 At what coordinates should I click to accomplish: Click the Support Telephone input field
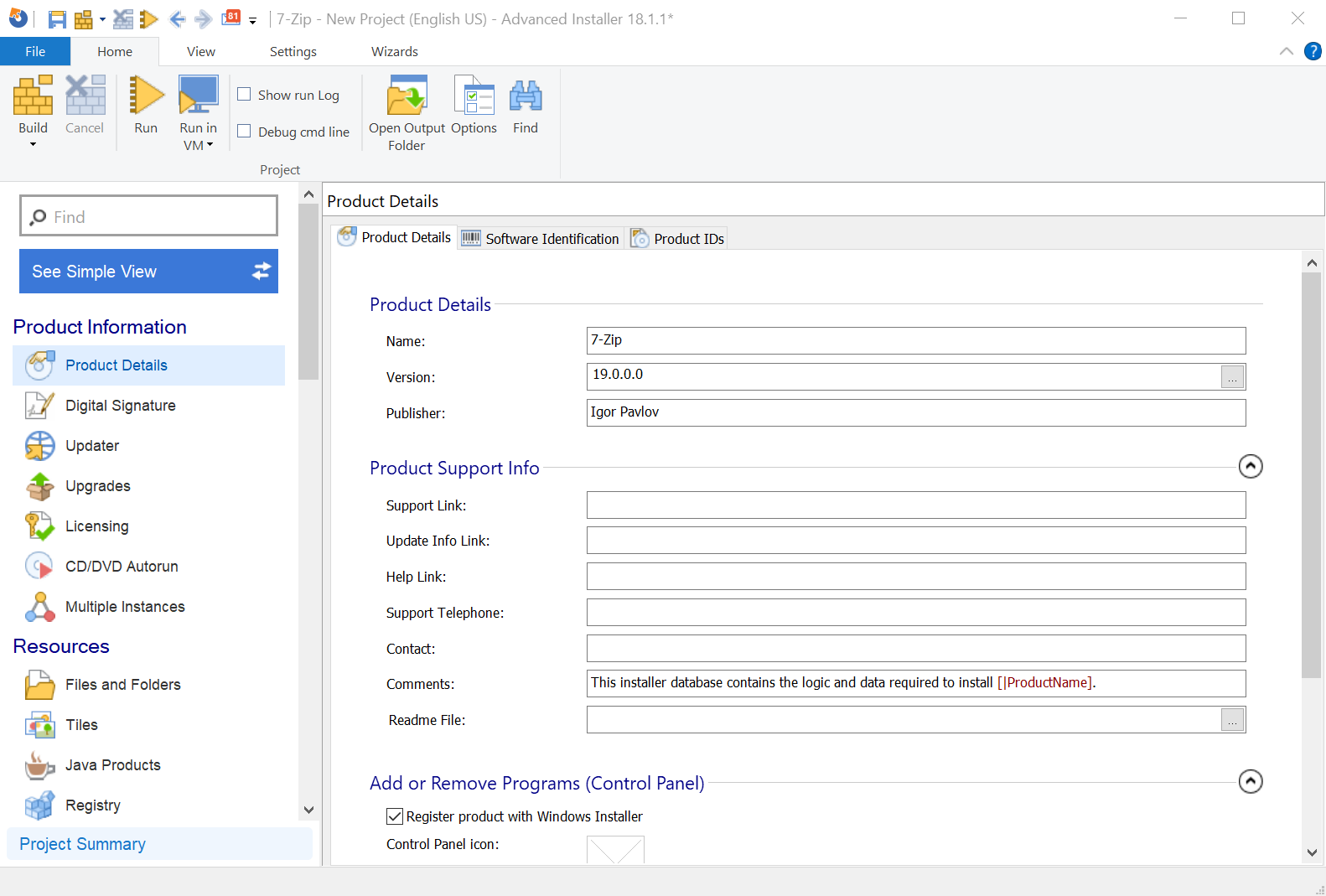[x=916, y=612]
